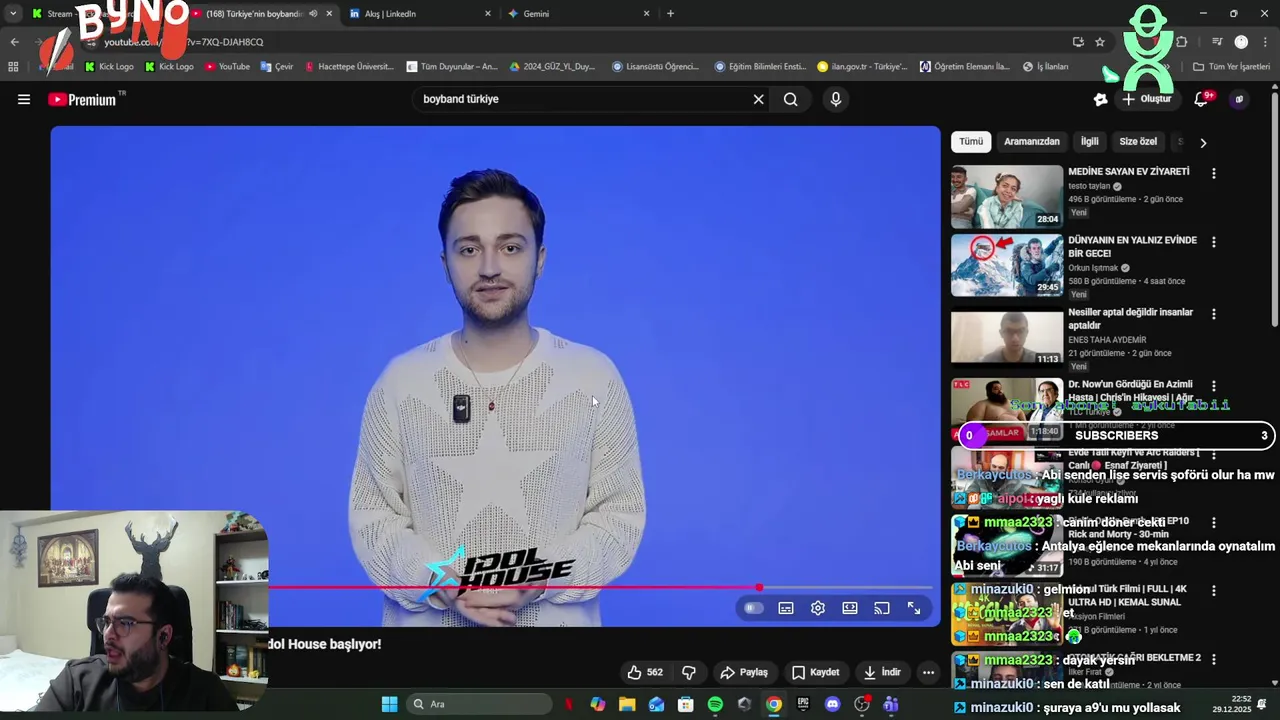Open options for DÜNYANIN EN YALNIZ EVİNDE video
1280x720 pixels.
pos(1214,242)
